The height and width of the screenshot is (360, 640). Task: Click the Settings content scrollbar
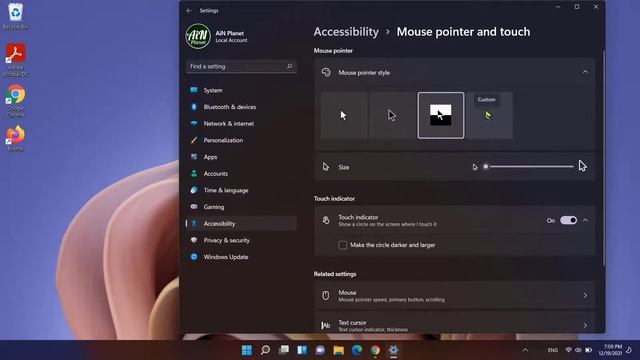tap(603, 159)
